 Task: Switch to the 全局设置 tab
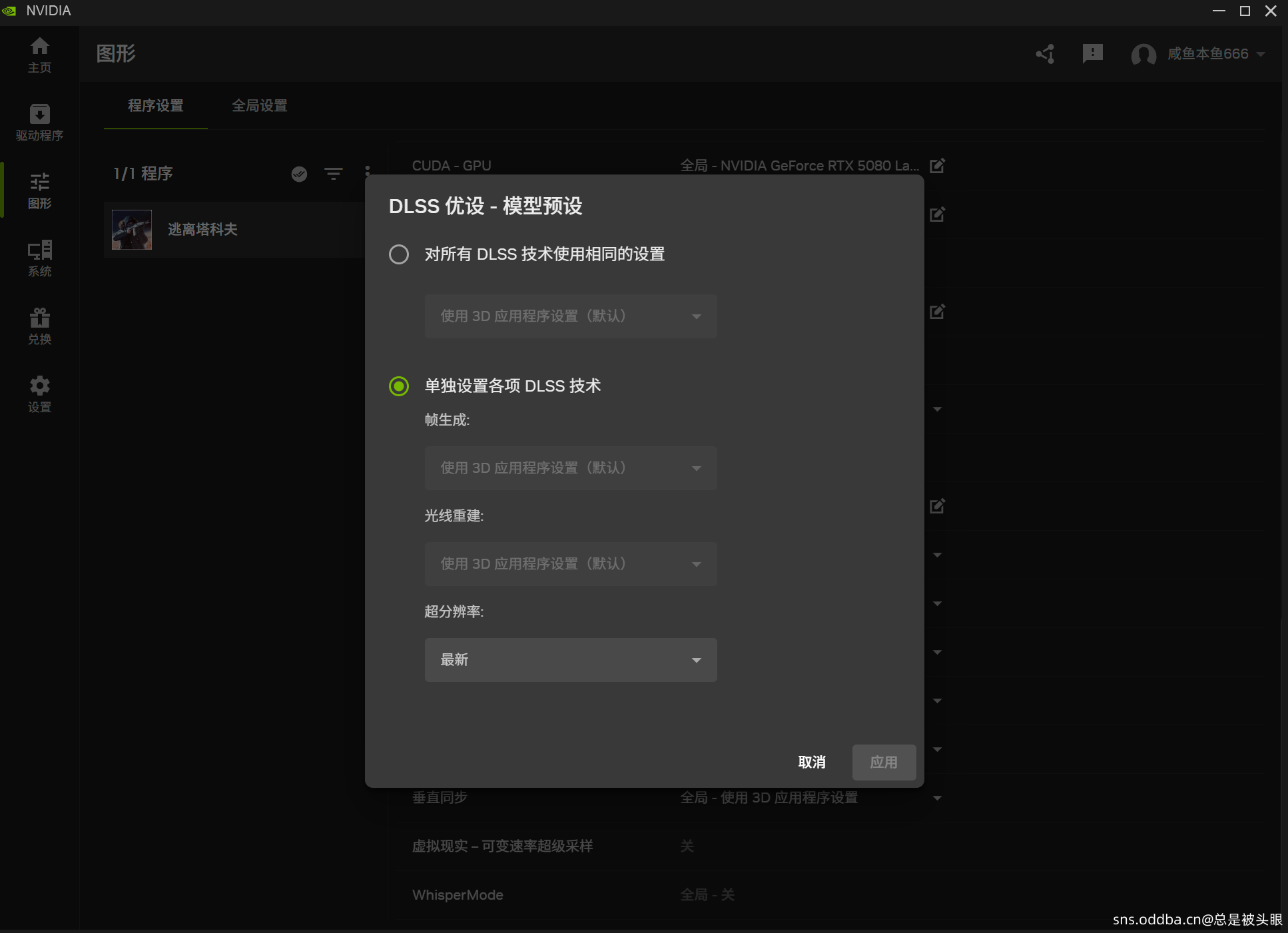[x=259, y=105]
